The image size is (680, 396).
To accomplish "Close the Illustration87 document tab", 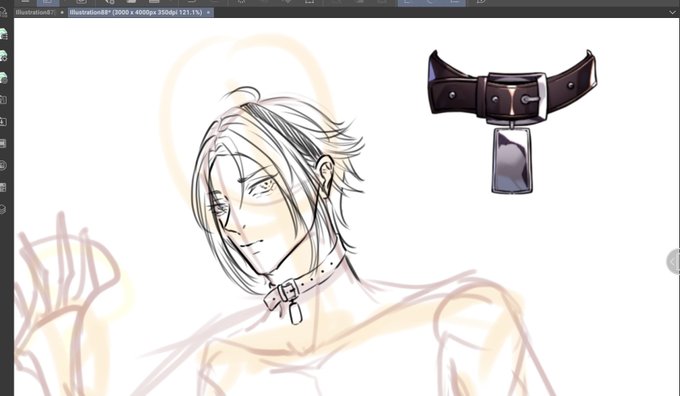I will 62,13.
